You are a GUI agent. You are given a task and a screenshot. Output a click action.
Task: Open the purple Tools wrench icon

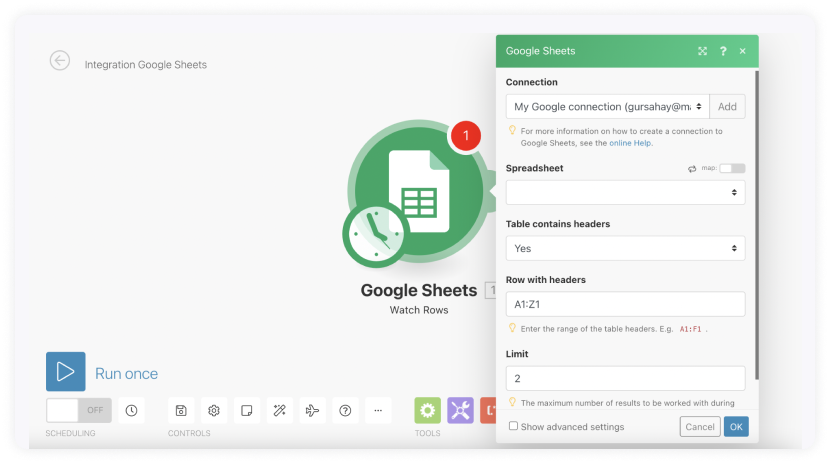tap(461, 410)
